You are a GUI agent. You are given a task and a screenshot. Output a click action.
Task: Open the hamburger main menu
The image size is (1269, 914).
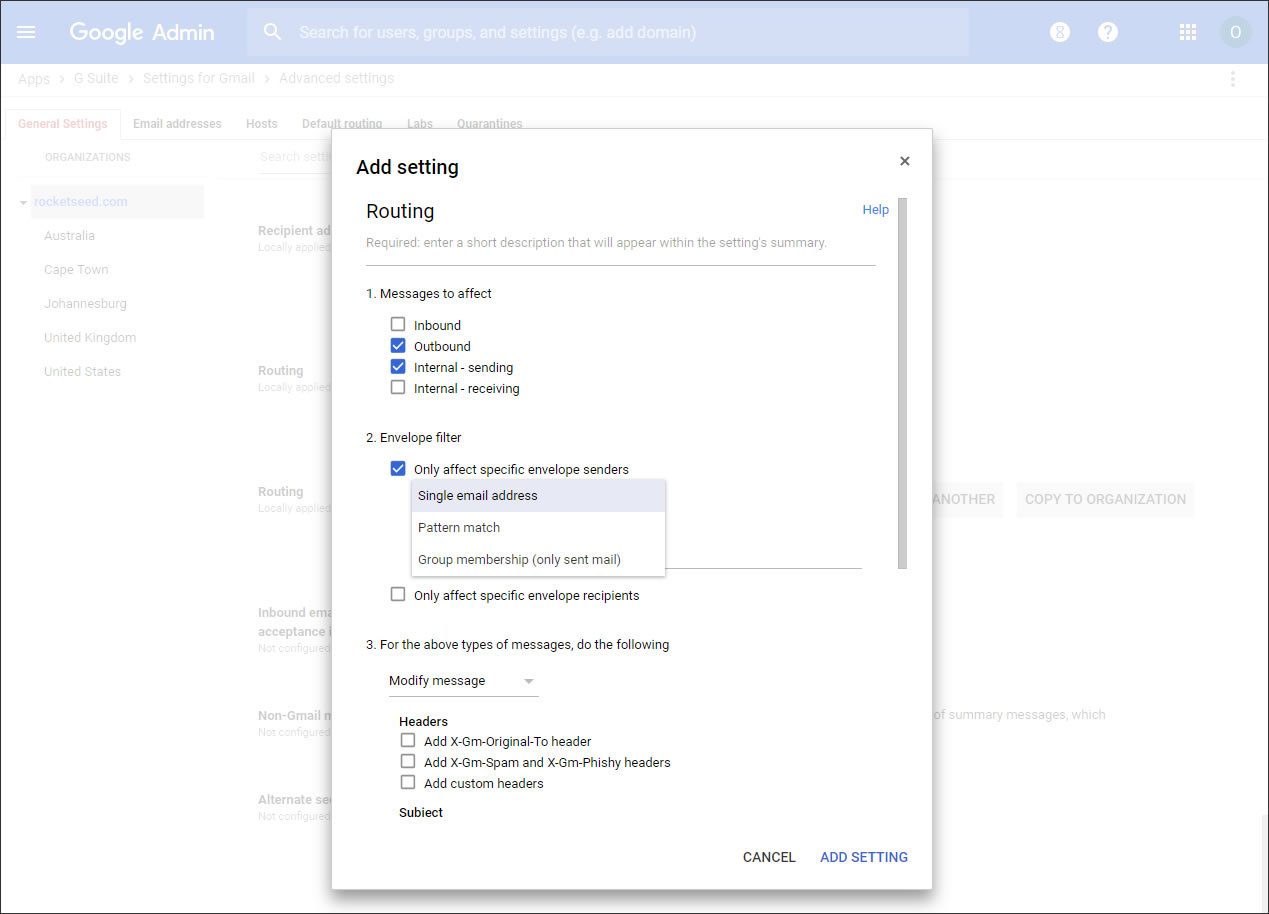[26, 32]
